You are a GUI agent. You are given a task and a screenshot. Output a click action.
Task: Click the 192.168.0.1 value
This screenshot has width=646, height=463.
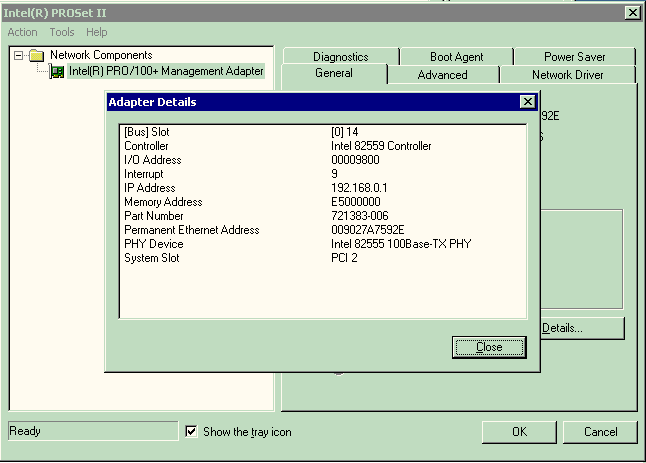point(359,188)
